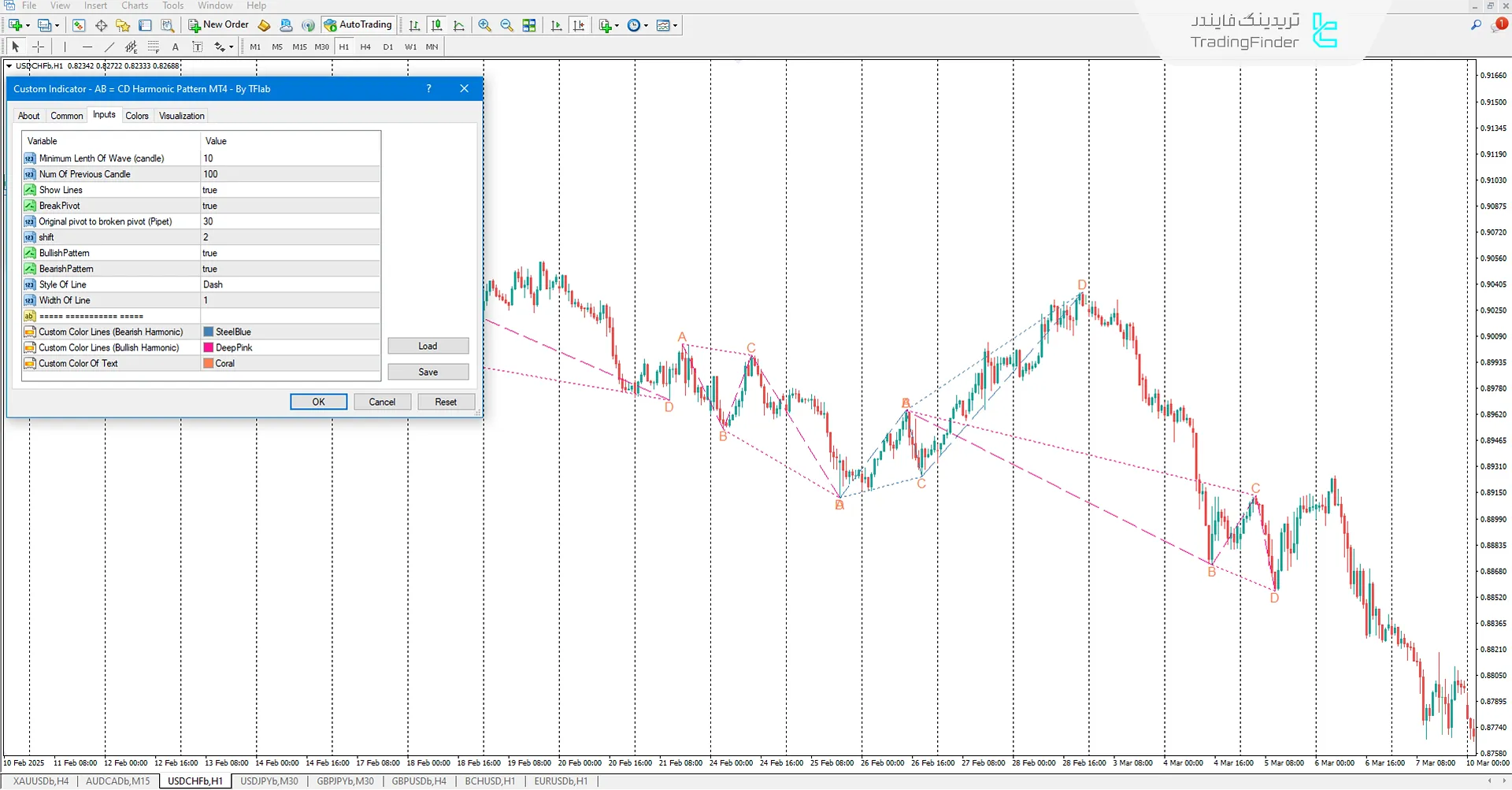
Task: Pick the Draw Vertical Line tool
Action: [65, 47]
